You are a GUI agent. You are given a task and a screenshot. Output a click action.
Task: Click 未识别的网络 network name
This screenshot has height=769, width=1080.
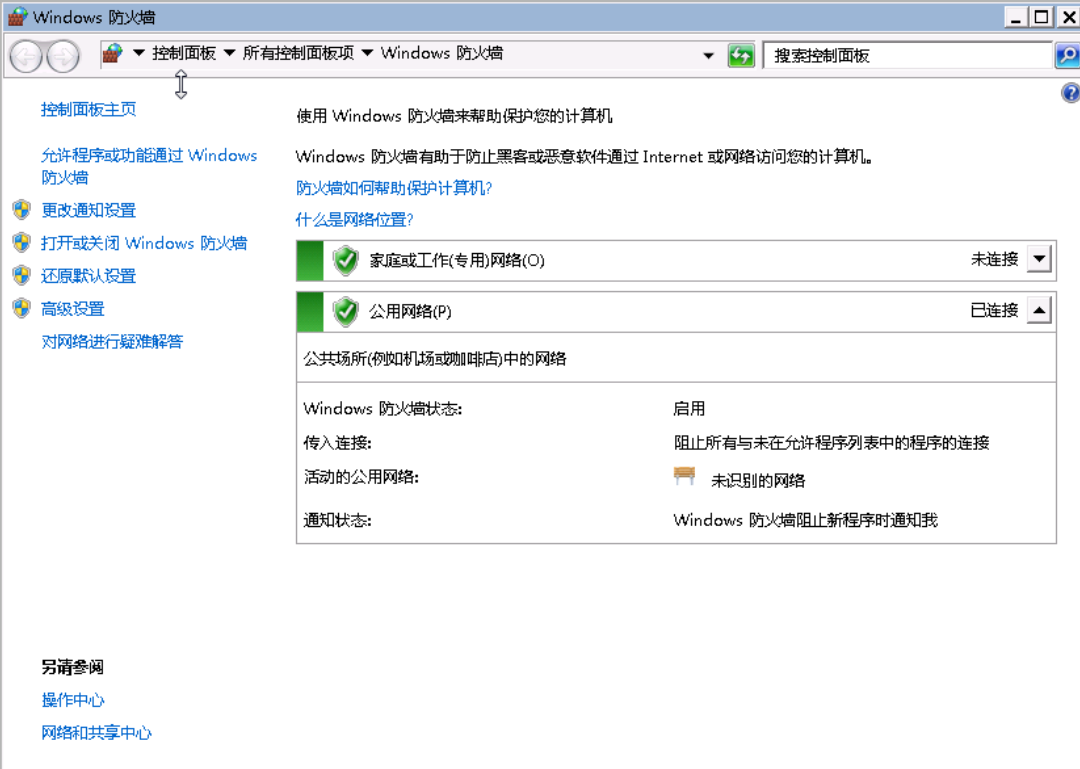pyautogui.click(x=758, y=480)
